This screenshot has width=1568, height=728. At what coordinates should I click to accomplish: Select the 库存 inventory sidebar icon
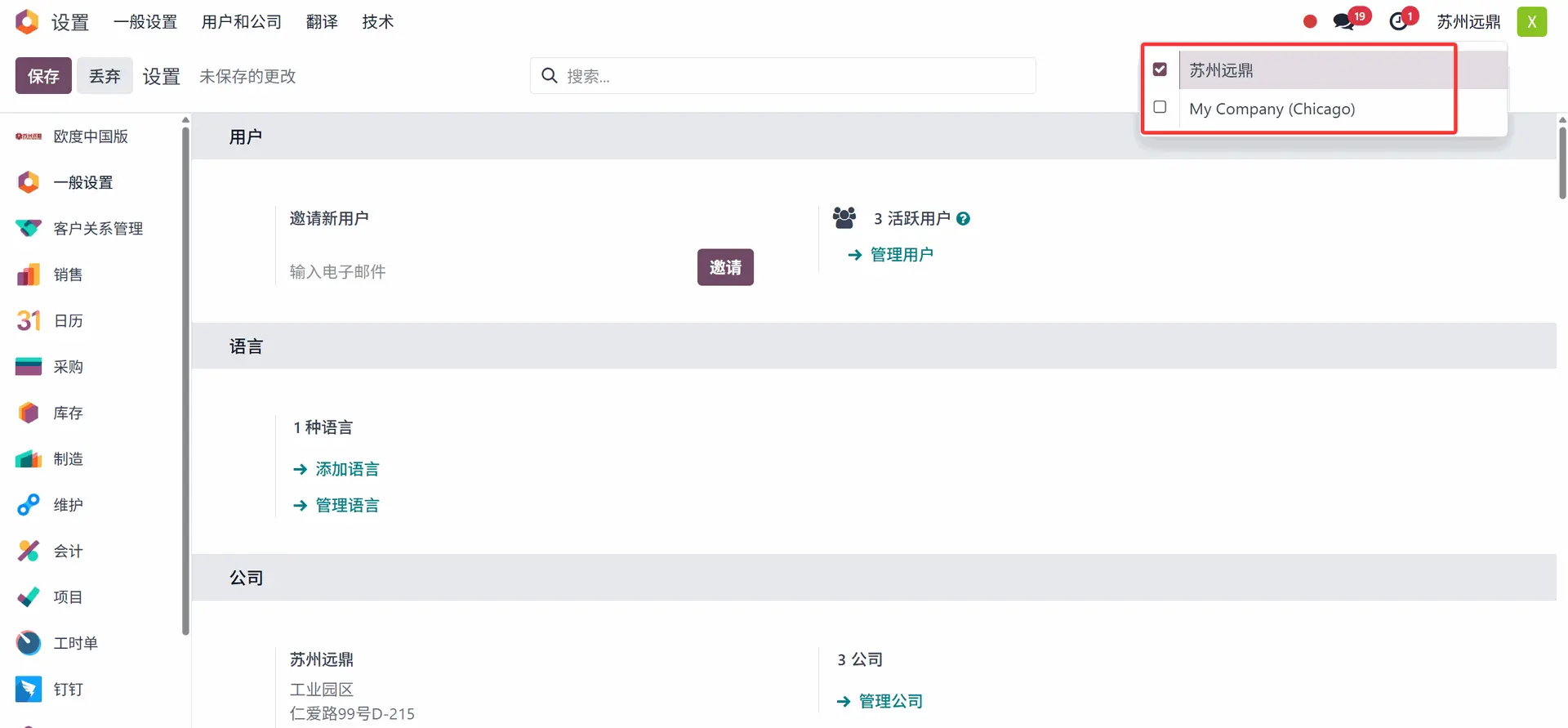[29, 413]
